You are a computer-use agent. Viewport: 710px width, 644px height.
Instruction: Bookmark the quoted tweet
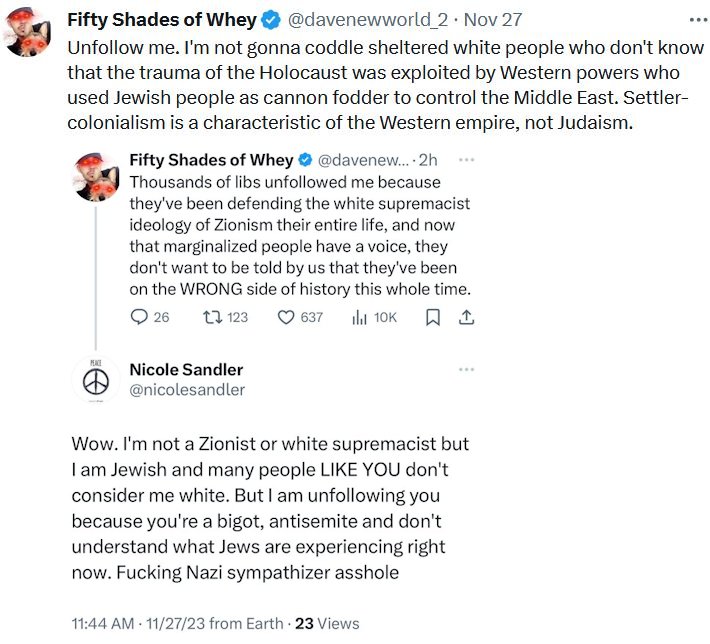[x=433, y=317]
